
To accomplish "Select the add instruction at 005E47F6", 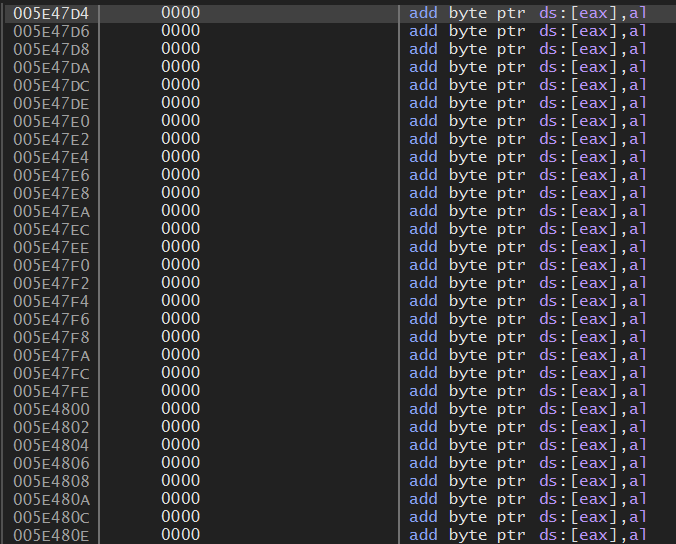I will (528, 319).
